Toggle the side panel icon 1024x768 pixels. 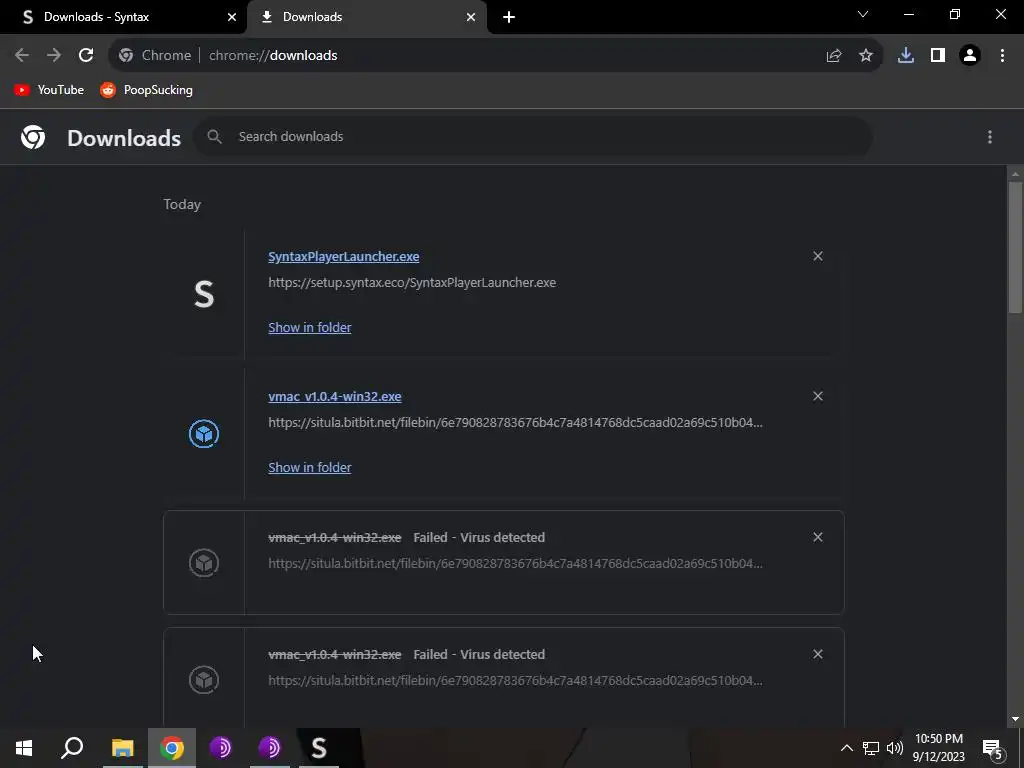pyautogui.click(x=938, y=56)
